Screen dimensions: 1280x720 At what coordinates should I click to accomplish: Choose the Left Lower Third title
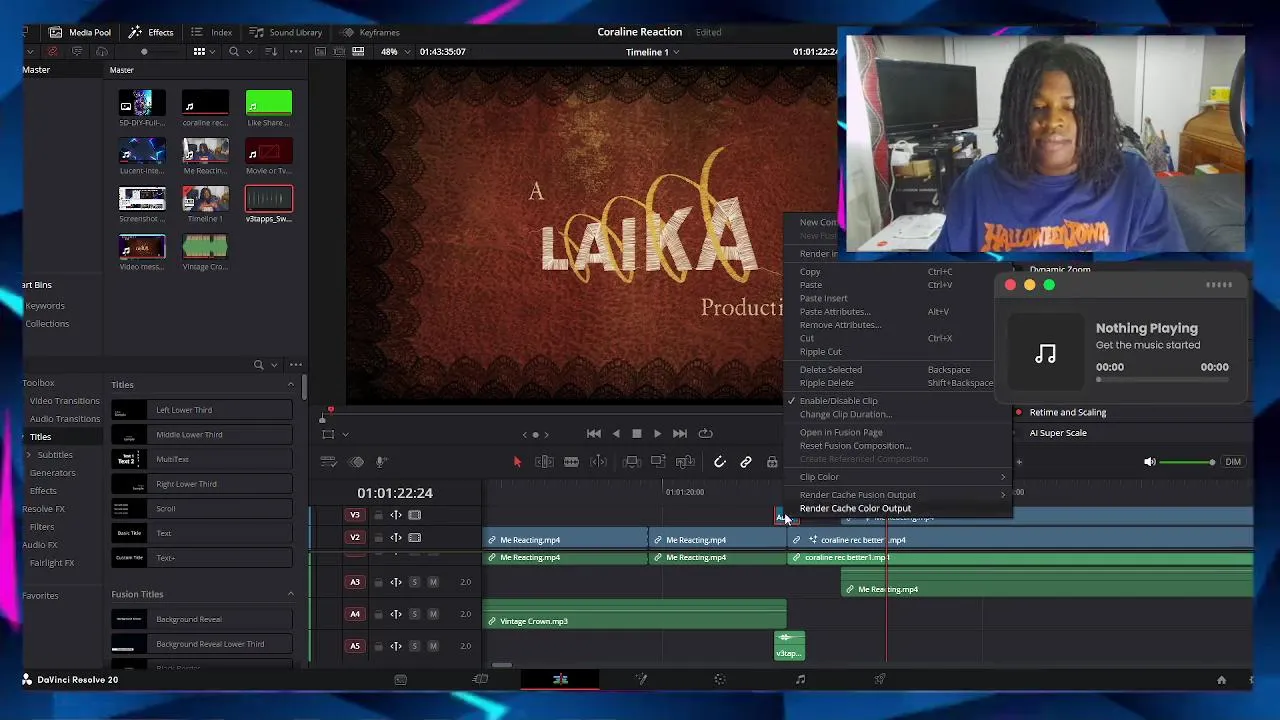coord(202,410)
